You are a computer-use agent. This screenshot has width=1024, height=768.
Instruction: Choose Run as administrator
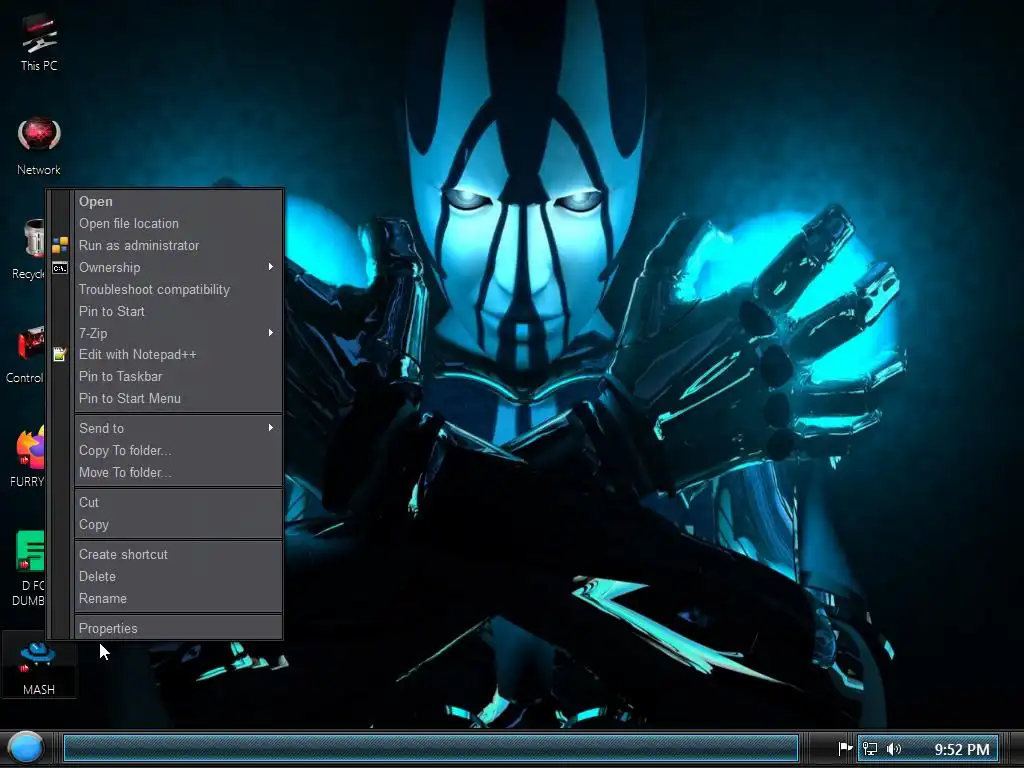click(x=179, y=246)
